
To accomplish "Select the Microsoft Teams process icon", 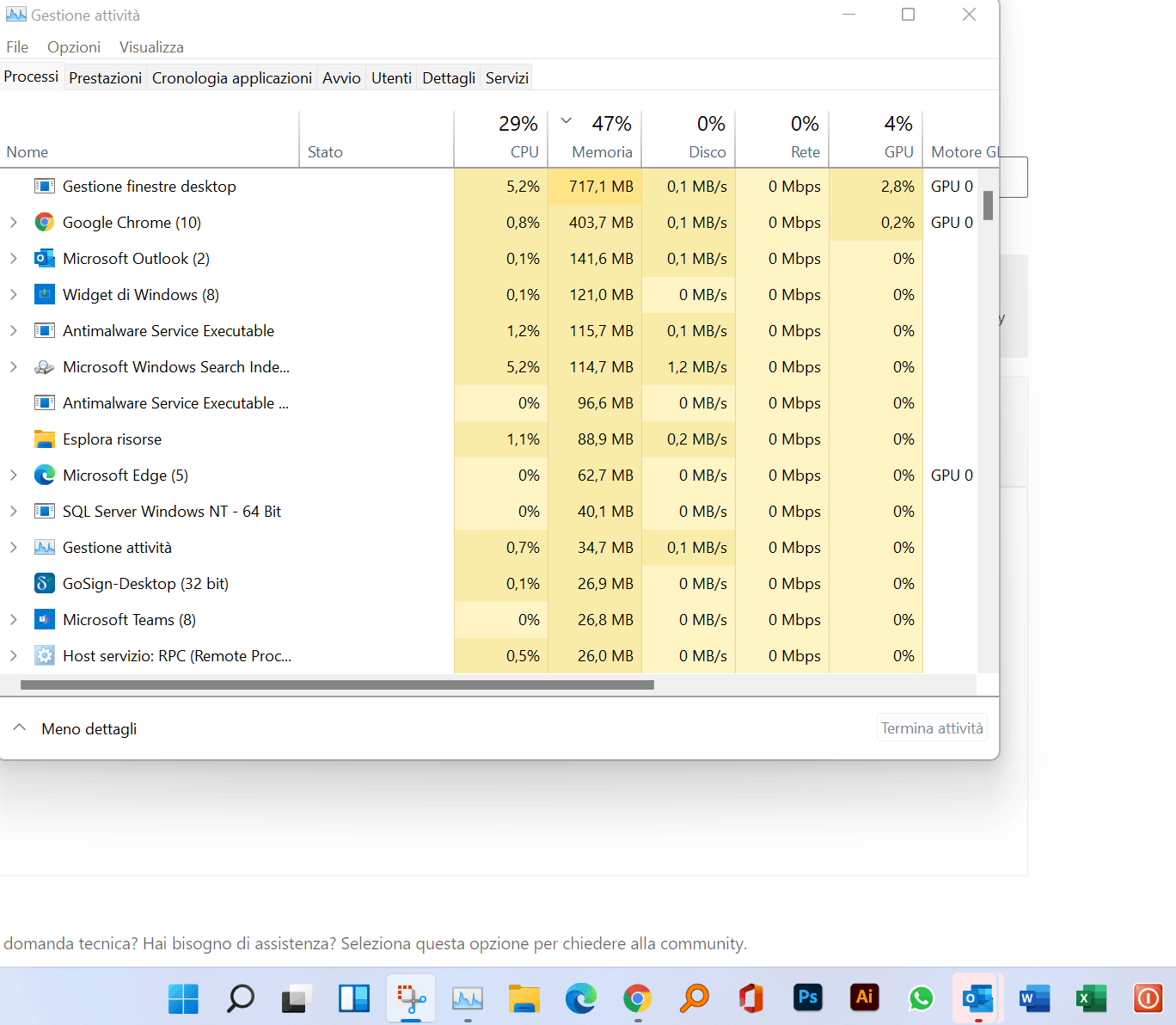I will click(x=45, y=620).
